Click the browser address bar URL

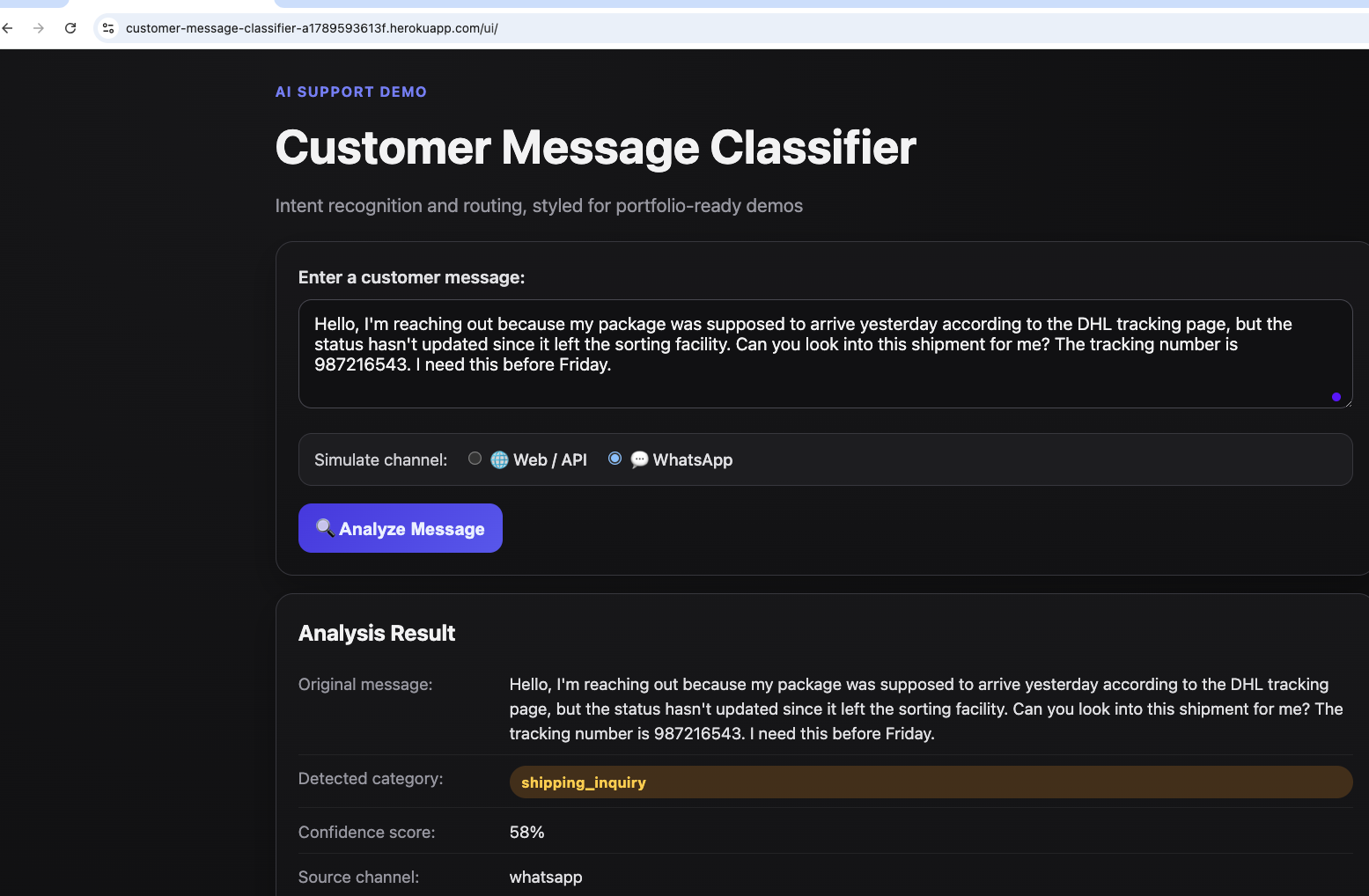coord(312,28)
